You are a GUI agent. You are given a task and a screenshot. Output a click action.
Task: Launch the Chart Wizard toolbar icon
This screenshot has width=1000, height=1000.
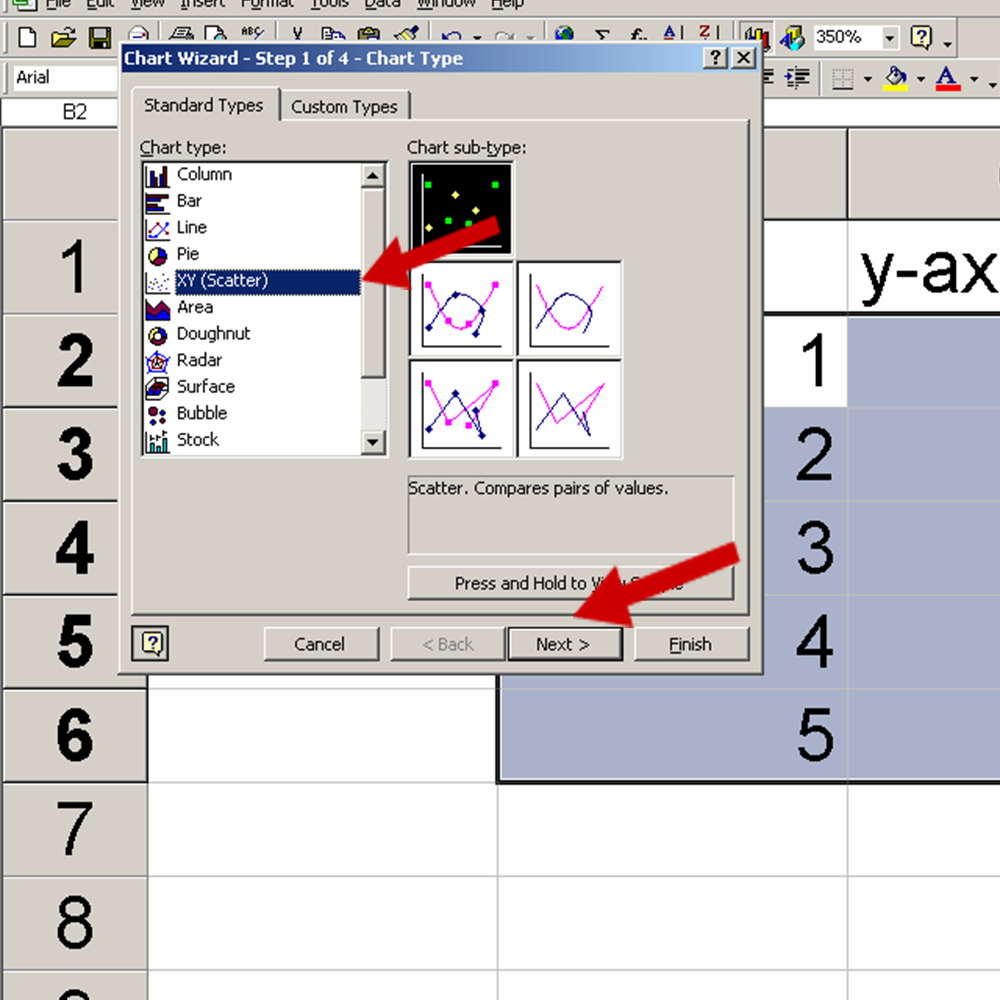756,37
